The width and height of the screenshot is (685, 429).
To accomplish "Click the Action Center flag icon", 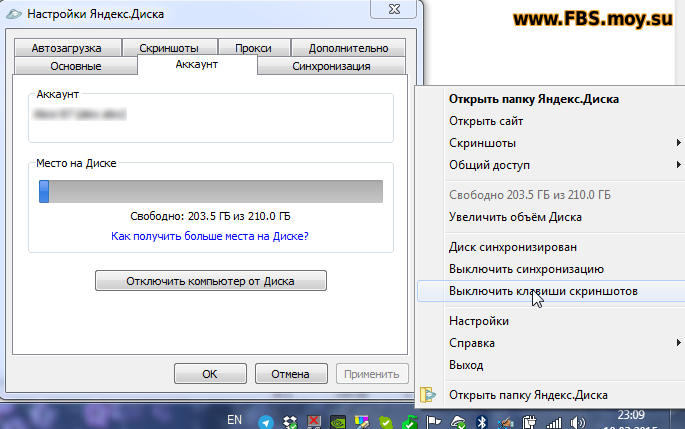I will (433, 422).
